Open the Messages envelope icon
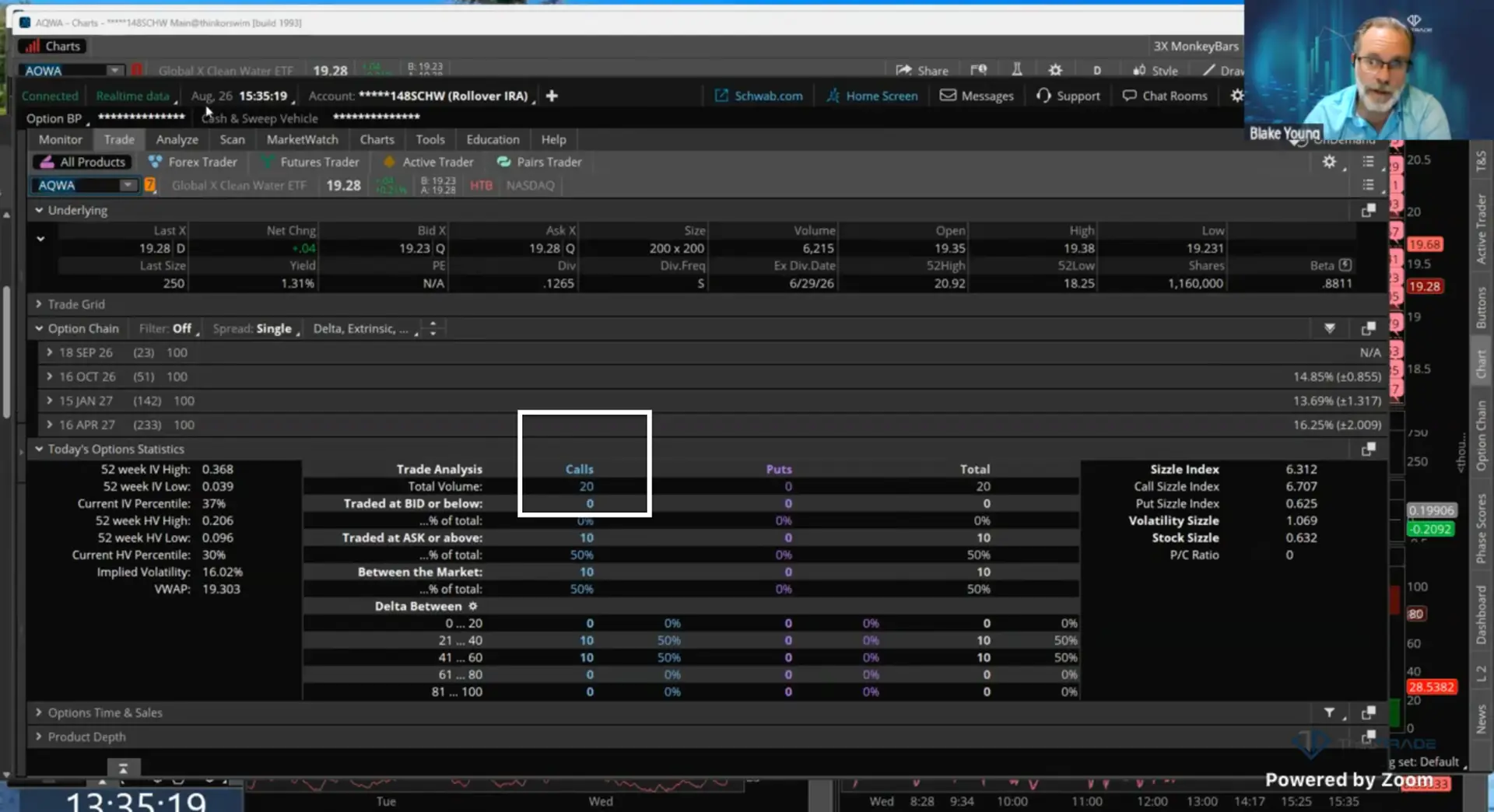 948,96
